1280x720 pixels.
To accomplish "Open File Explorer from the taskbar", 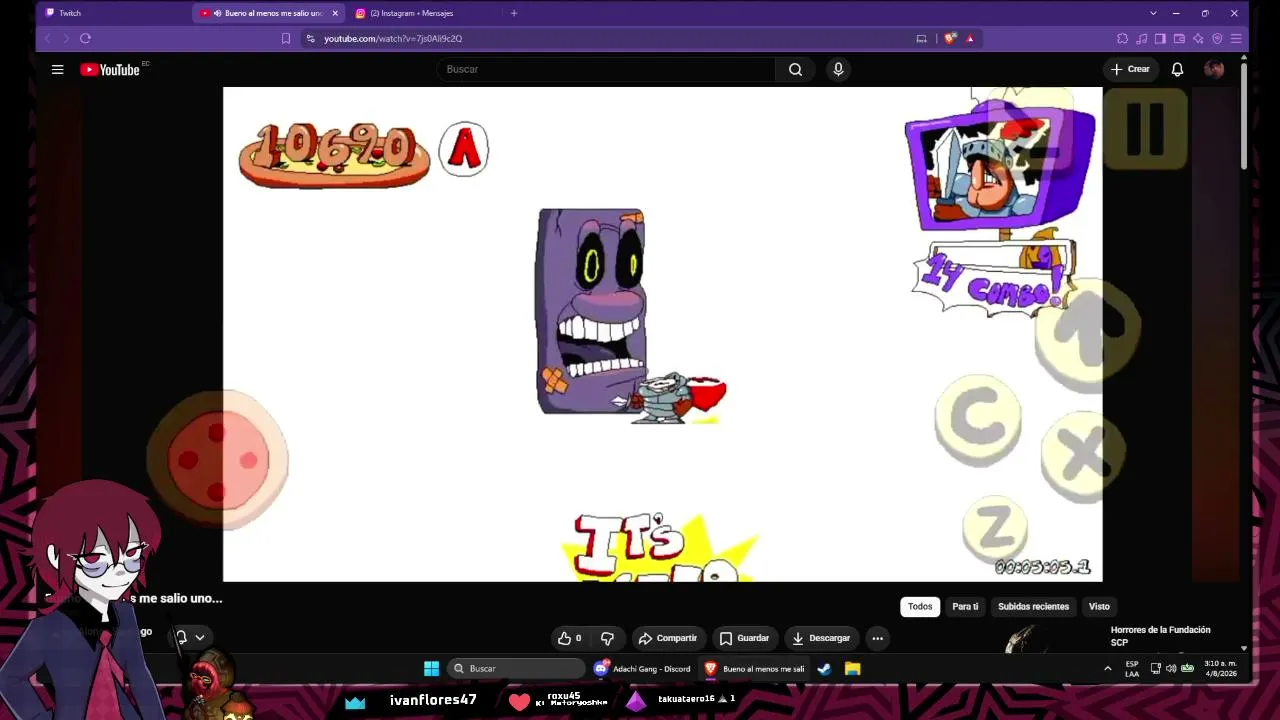I will 852,668.
